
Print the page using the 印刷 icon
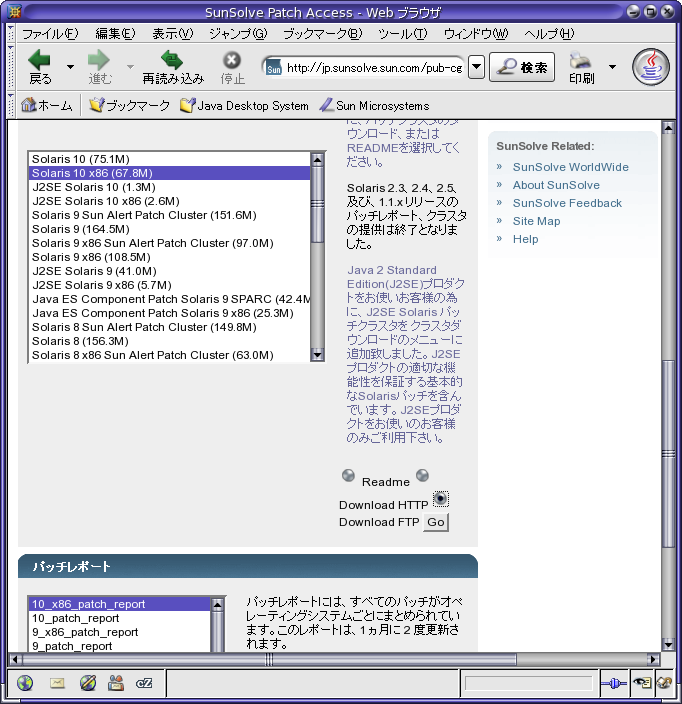580,60
